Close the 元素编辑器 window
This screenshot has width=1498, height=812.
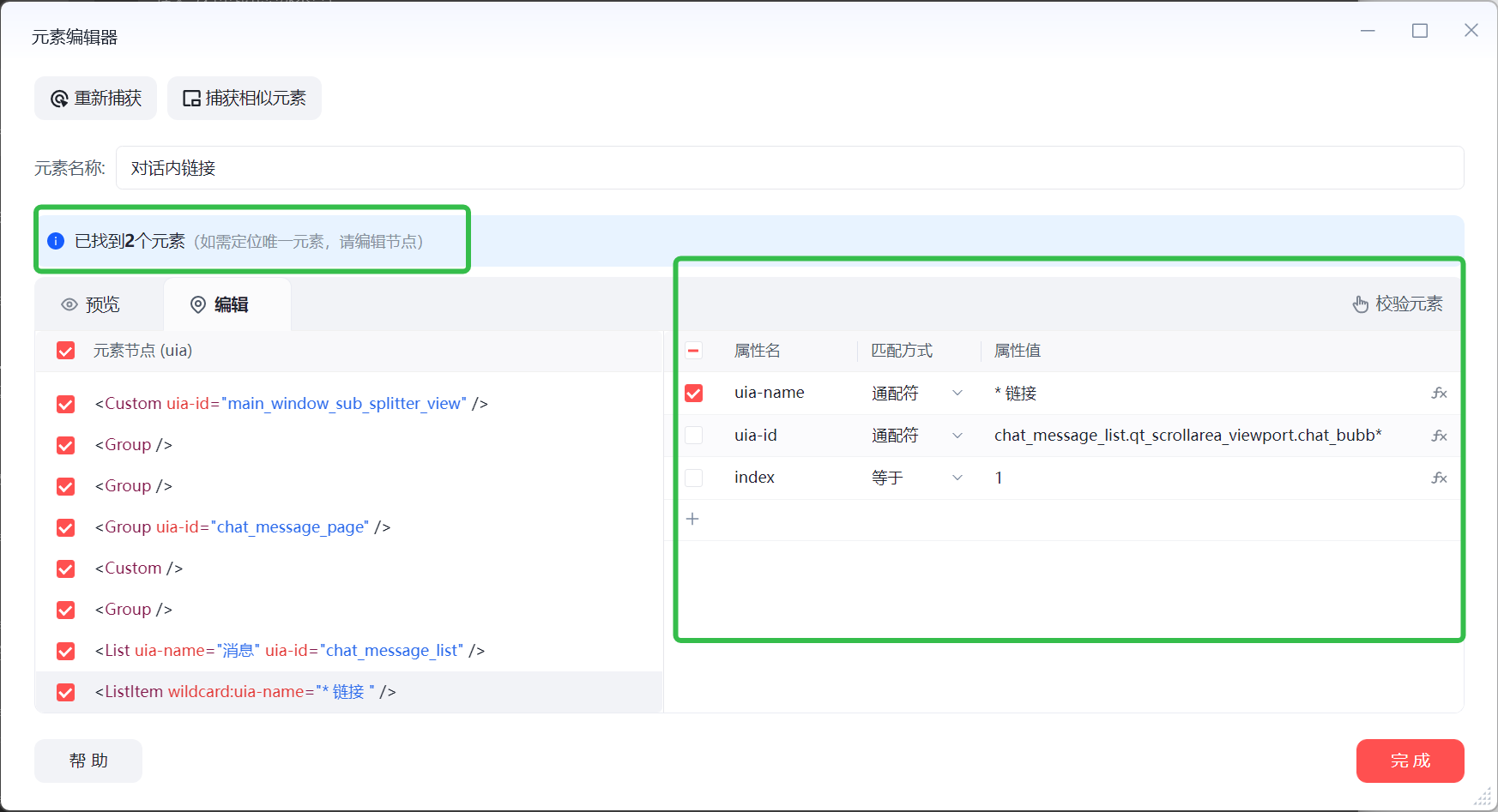[1471, 31]
